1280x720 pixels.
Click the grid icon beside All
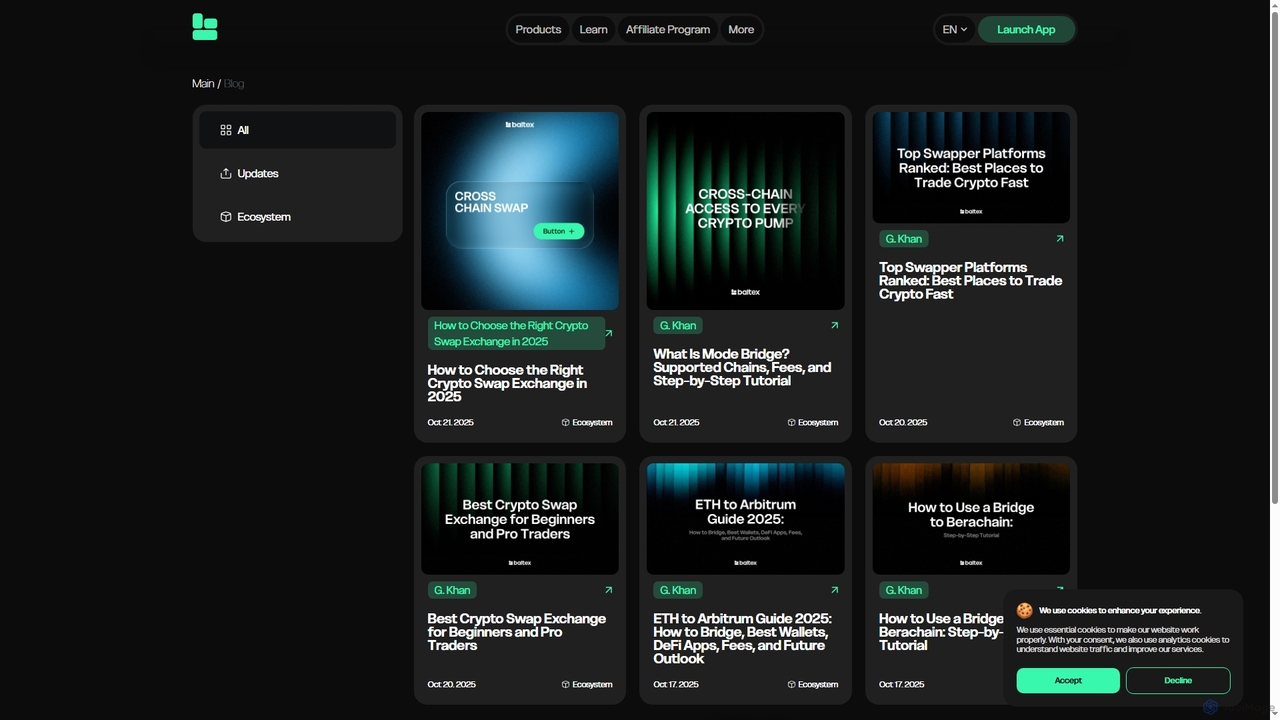[226, 130]
